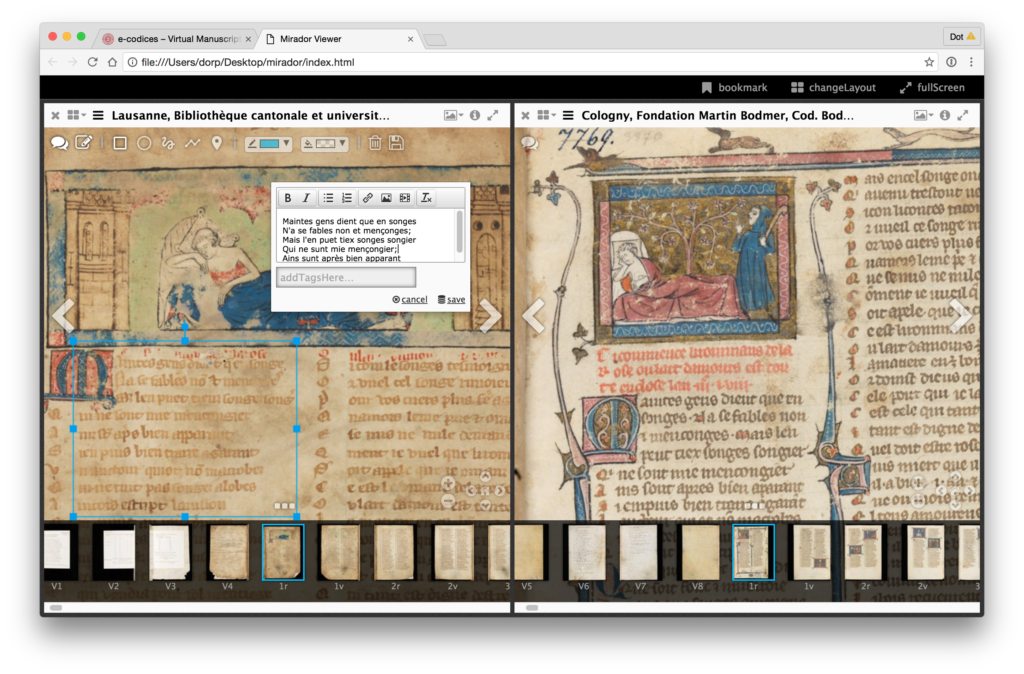Toggle the annotations speech bubble in Lausanne window
This screenshot has height=674, width=1024.
pyautogui.click(x=59, y=143)
